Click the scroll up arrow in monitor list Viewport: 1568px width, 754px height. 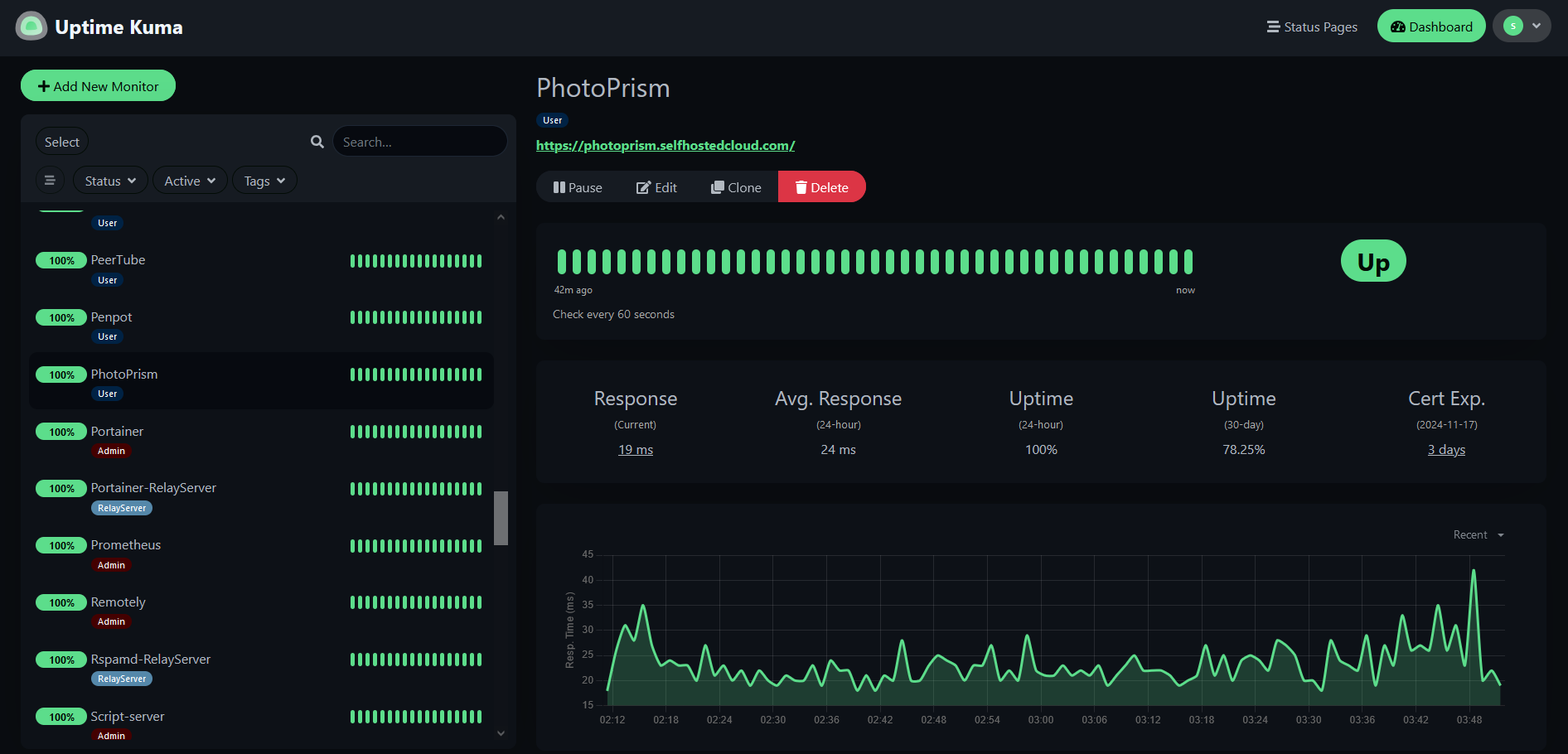501,217
